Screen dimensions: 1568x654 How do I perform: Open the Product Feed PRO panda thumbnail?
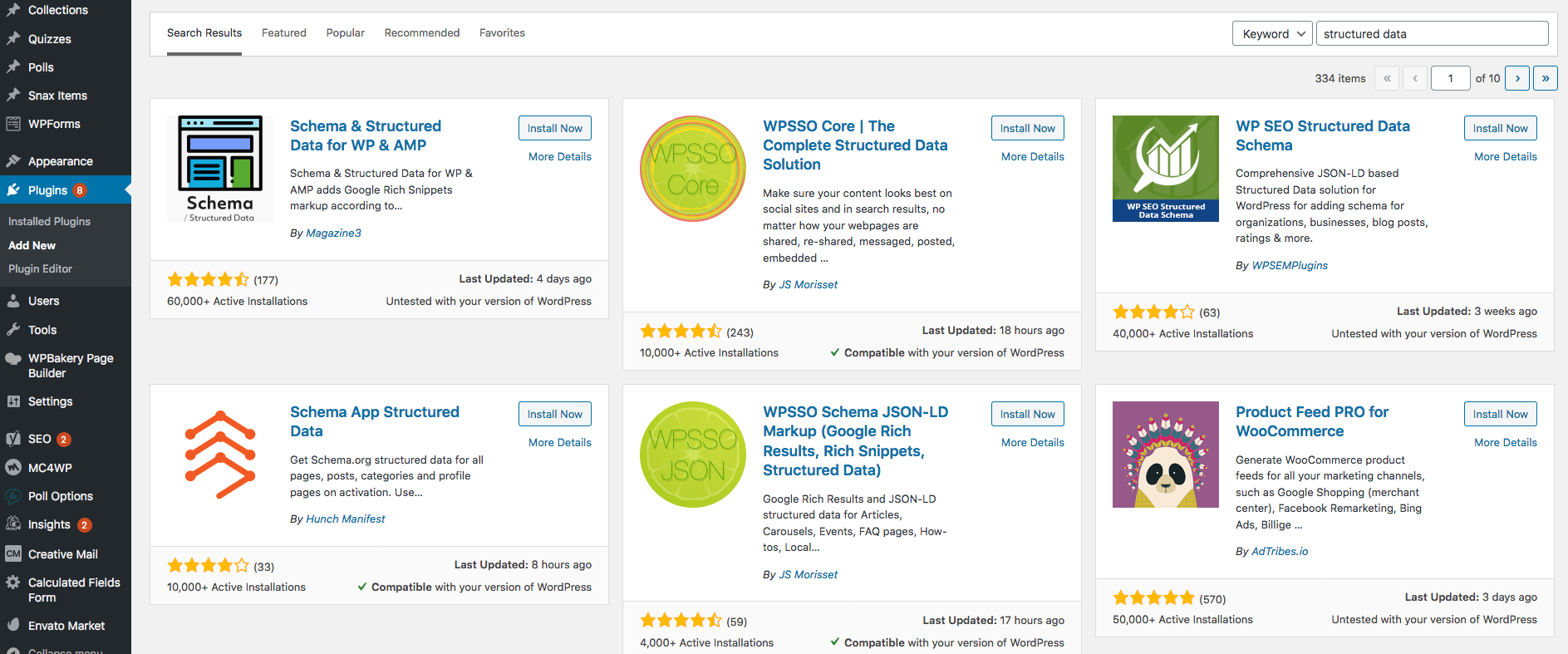click(x=1165, y=455)
